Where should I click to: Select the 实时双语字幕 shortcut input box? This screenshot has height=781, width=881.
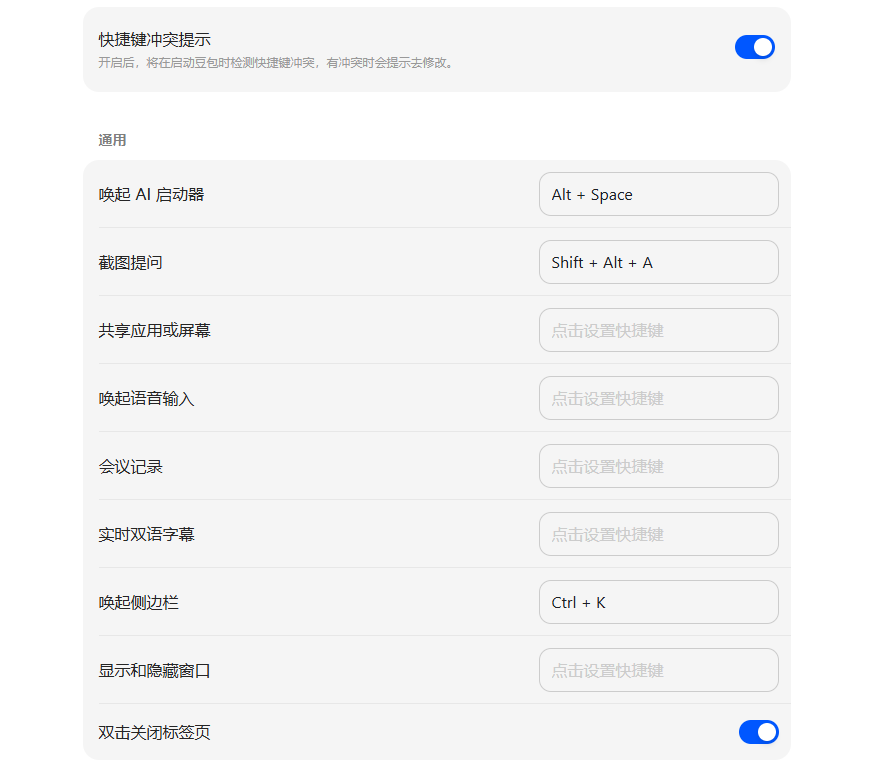[x=658, y=534]
